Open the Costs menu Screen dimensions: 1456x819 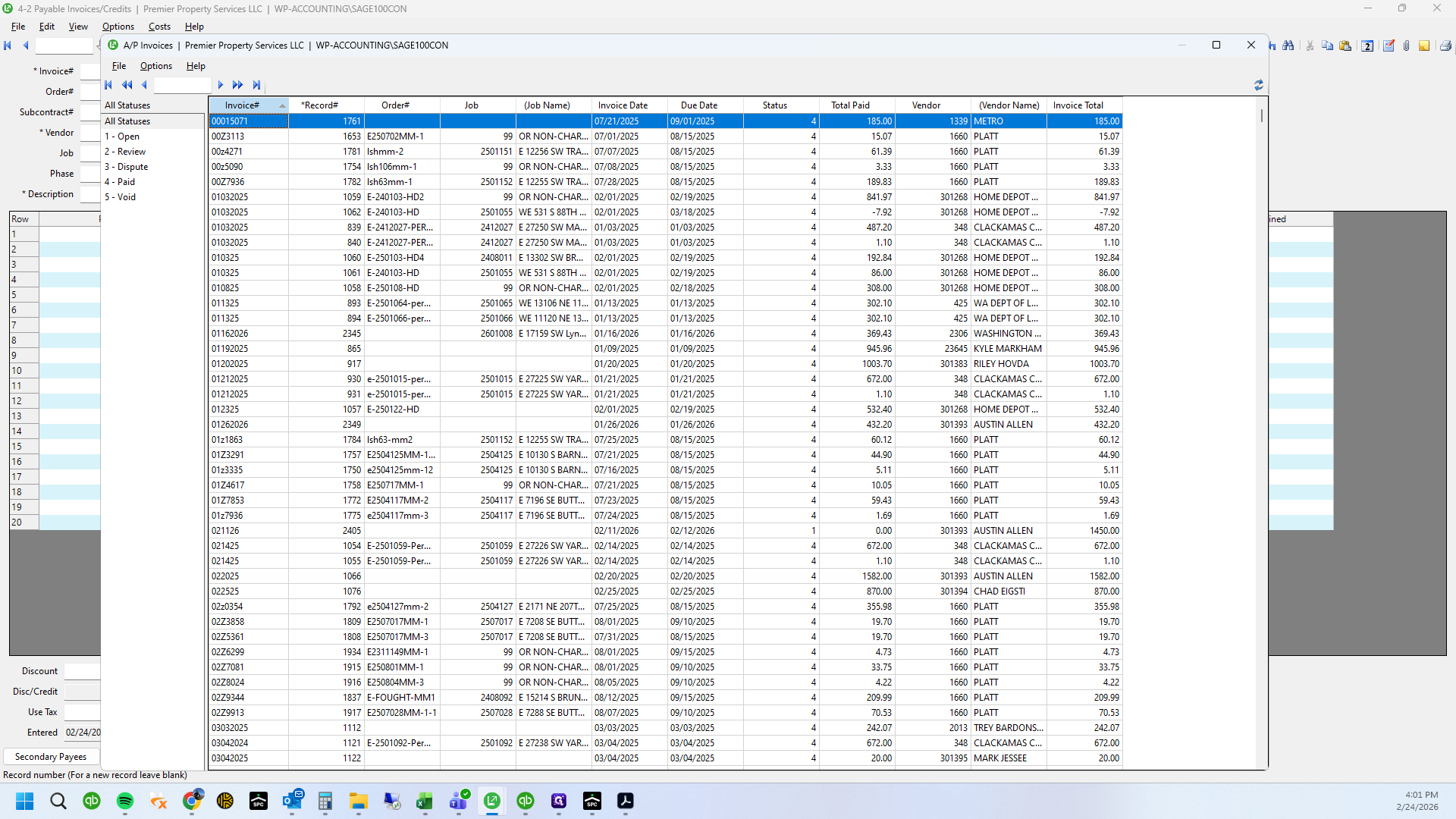point(159,27)
